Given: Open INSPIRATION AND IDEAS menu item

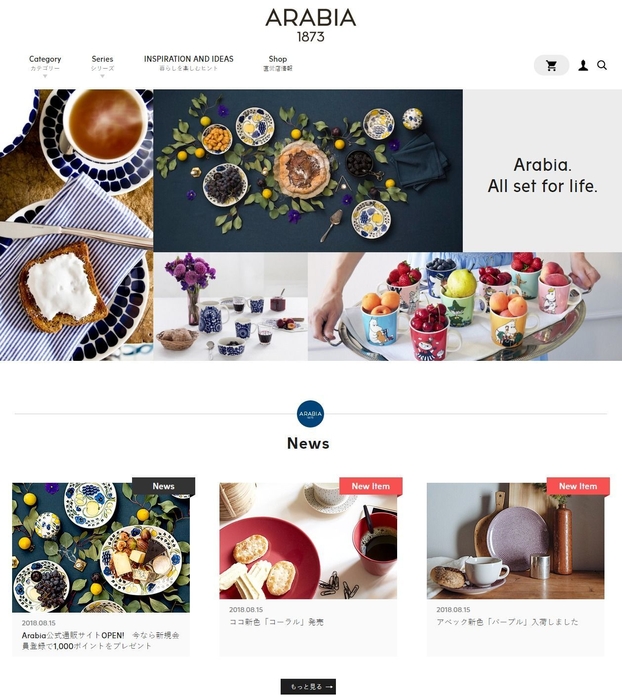Looking at the screenshot, I should [188, 63].
